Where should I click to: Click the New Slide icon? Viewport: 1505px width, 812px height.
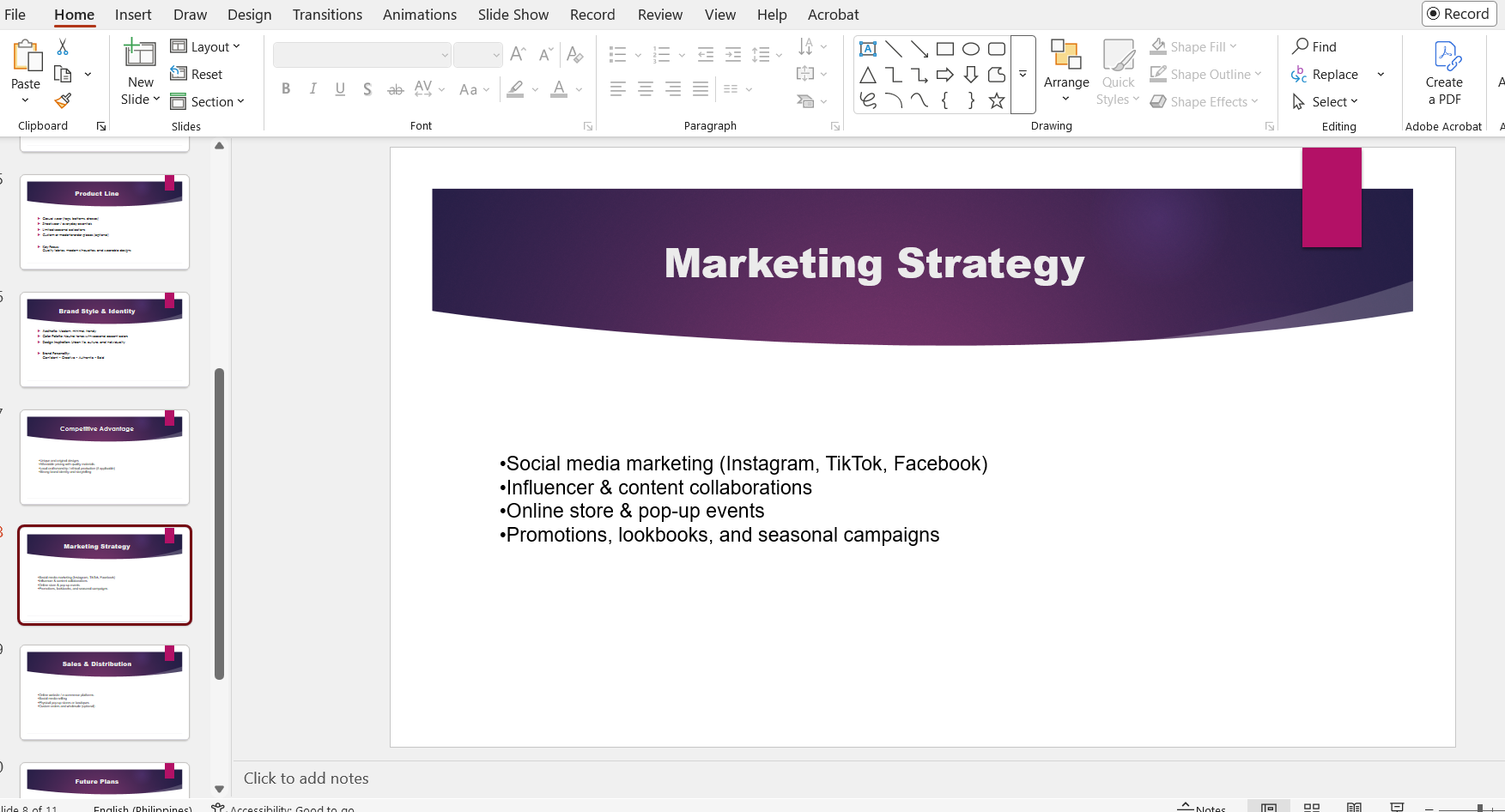(x=140, y=54)
